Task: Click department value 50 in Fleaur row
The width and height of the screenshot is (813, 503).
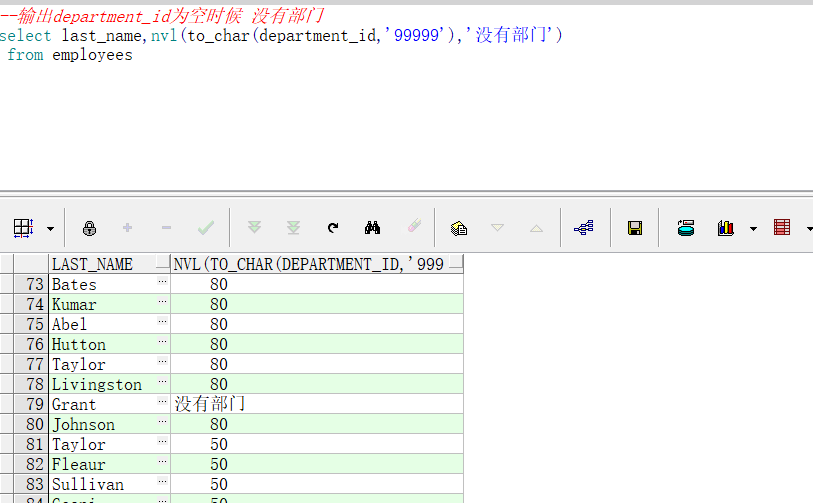Action: point(317,464)
